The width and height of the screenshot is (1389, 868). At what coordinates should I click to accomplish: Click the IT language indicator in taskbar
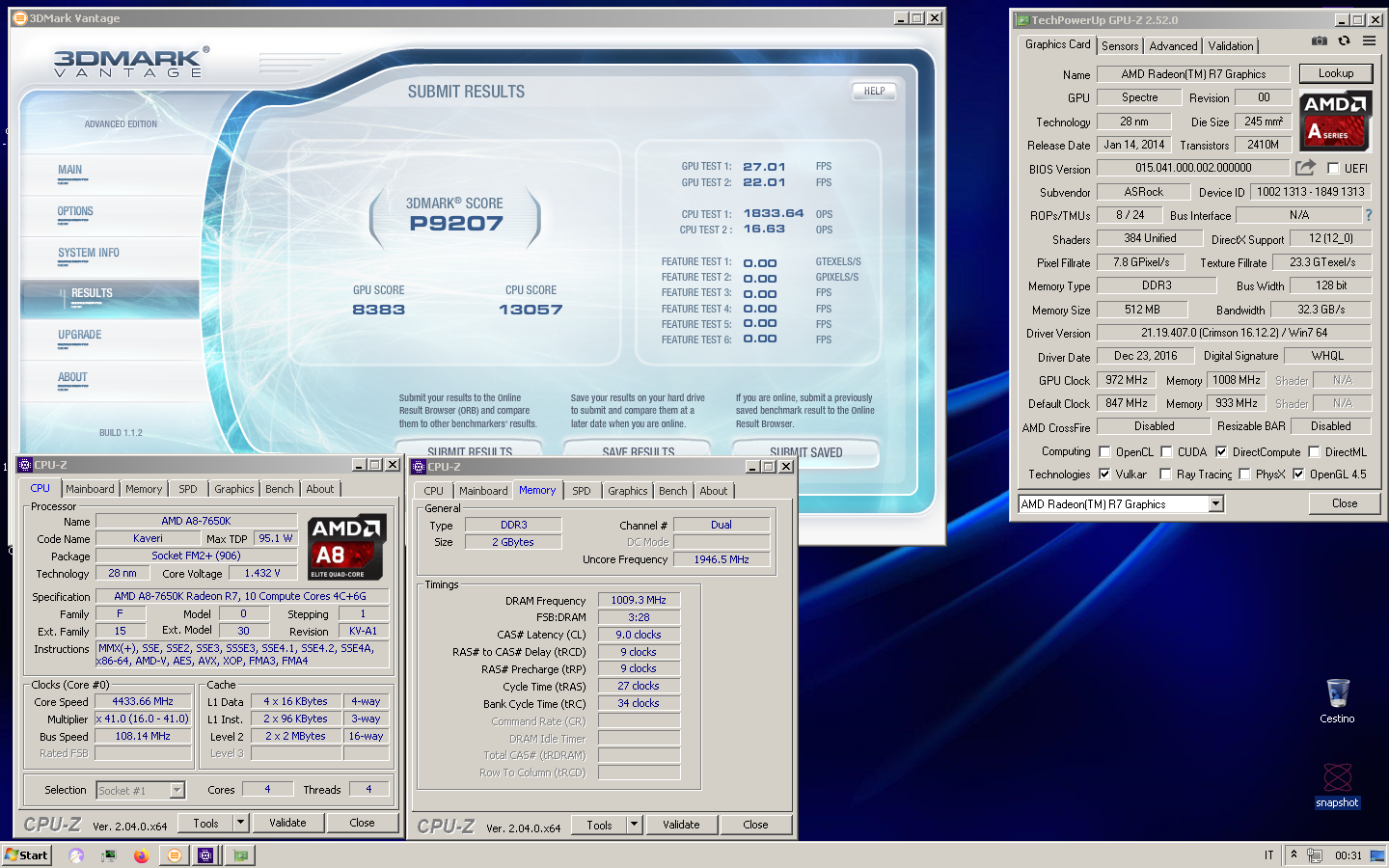click(x=1268, y=855)
